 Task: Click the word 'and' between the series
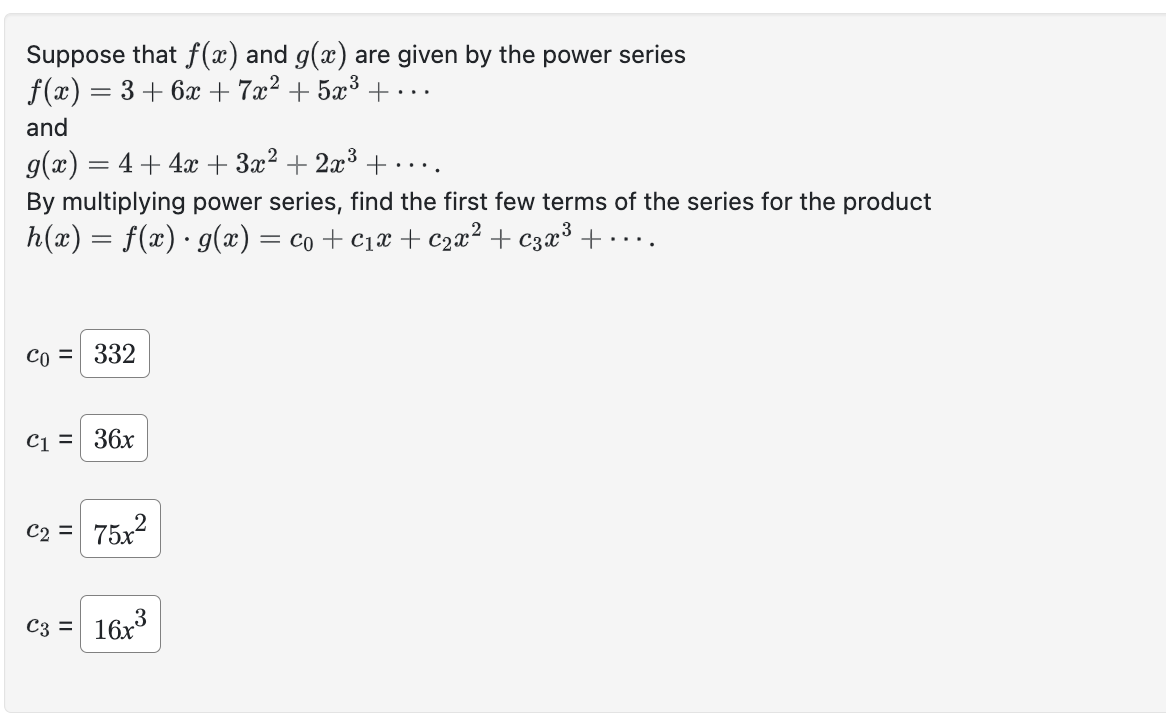tap(40, 128)
